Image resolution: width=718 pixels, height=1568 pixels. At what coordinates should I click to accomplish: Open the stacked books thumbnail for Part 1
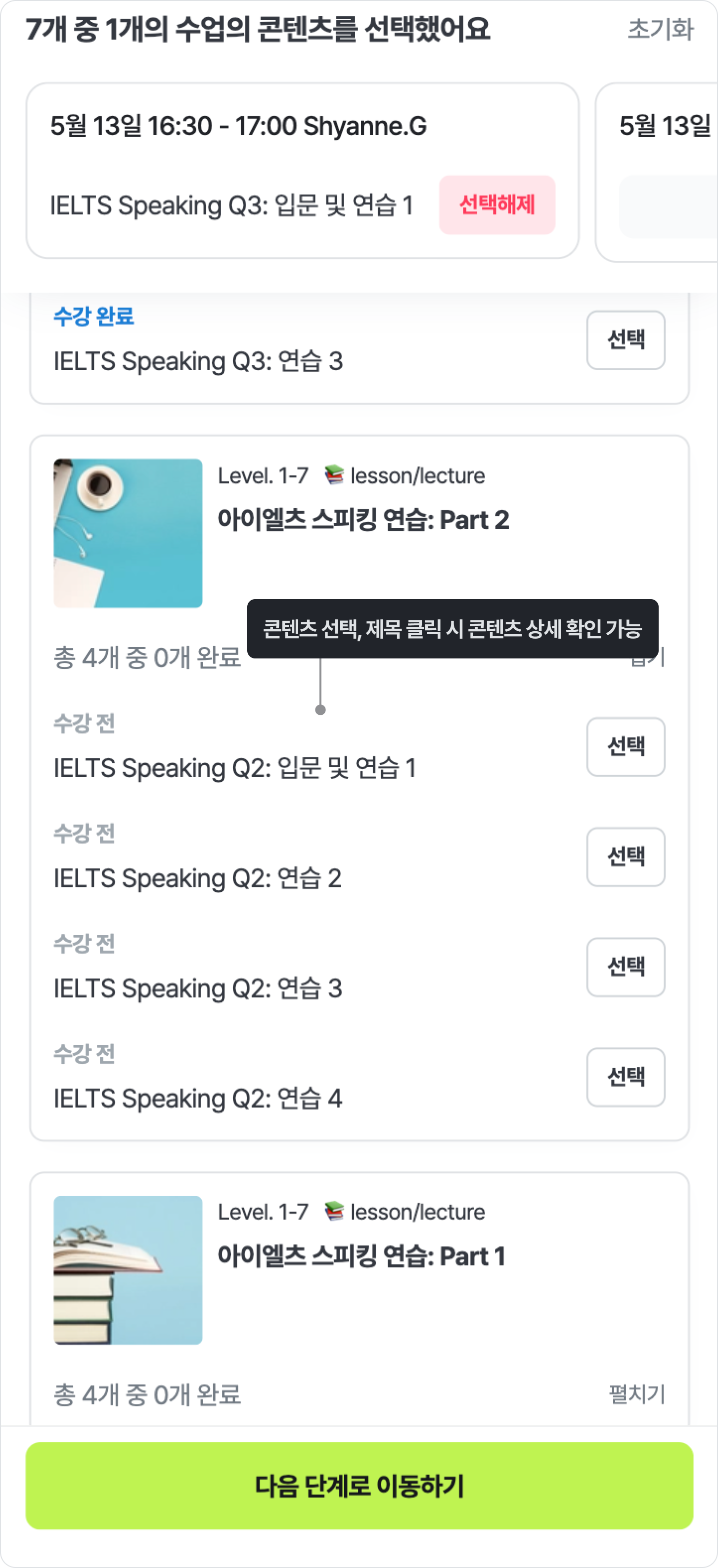pyautogui.click(x=128, y=1270)
